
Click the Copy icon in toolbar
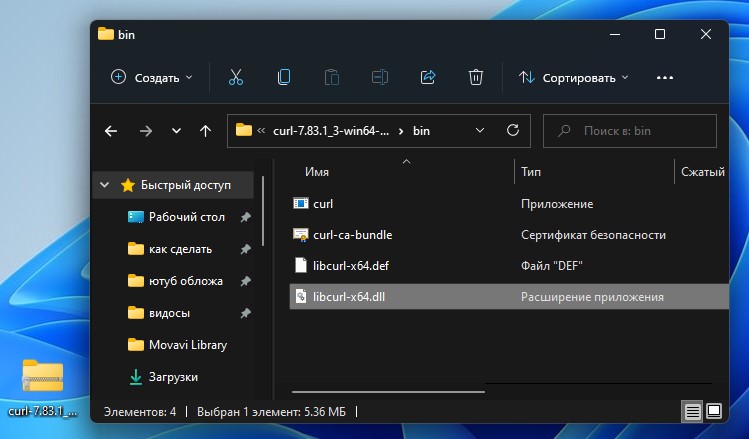(x=284, y=77)
